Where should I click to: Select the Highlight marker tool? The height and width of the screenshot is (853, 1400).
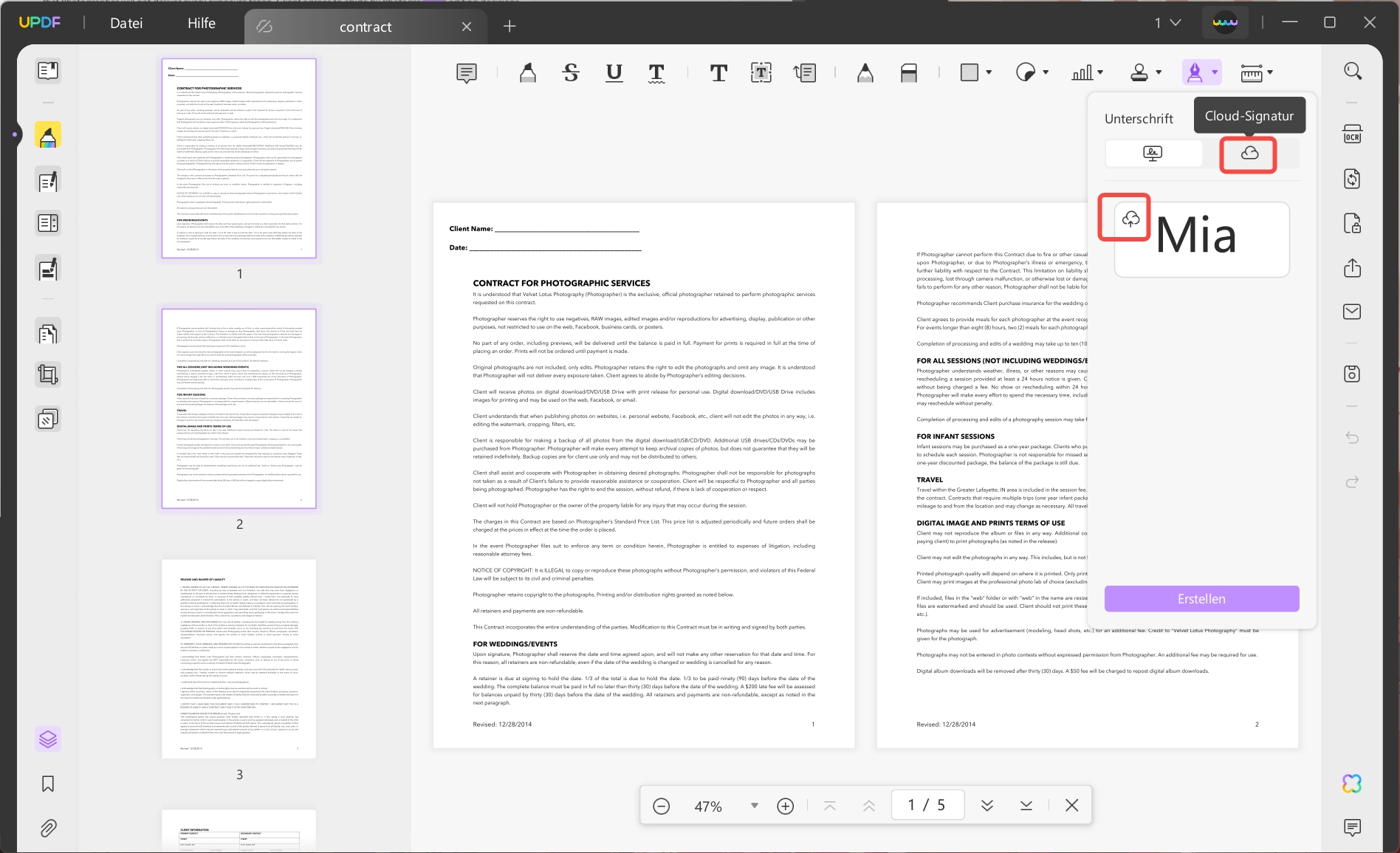[x=527, y=73]
